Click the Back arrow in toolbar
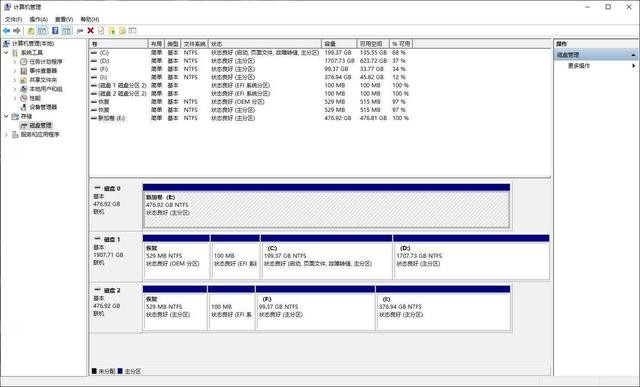The height and width of the screenshot is (387, 640). [7, 31]
